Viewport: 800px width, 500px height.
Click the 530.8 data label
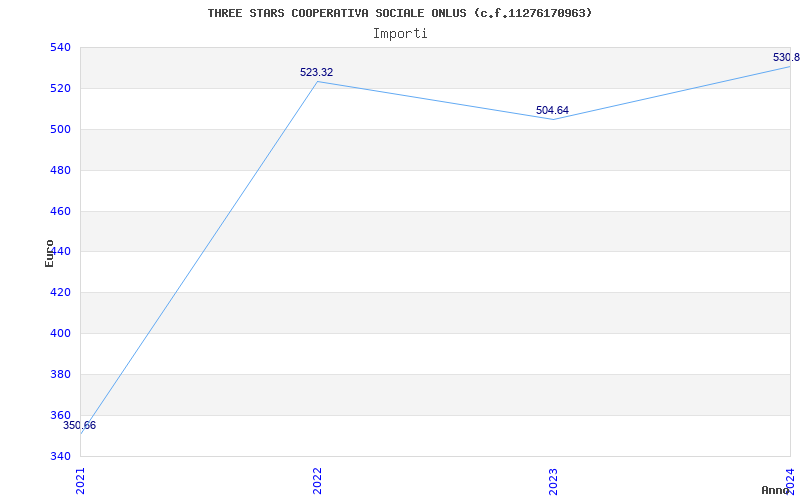tap(786, 57)
